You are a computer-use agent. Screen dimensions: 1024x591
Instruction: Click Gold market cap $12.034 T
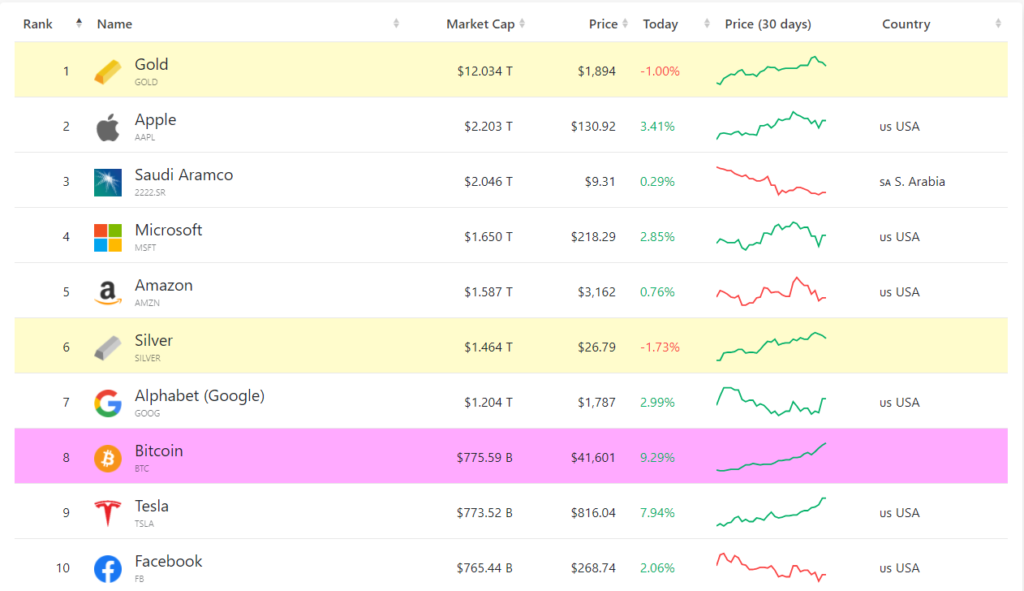click(485, 71)
